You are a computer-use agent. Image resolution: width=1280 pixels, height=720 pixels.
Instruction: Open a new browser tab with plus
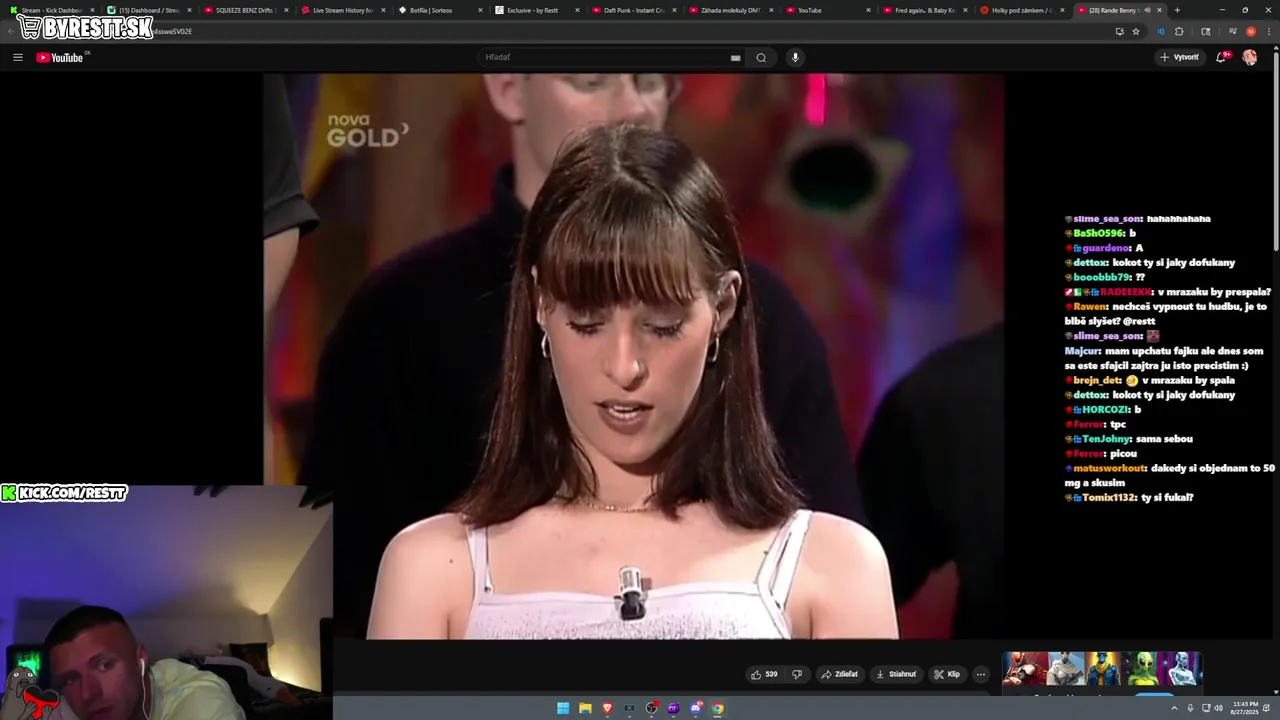pos(1177,10)
